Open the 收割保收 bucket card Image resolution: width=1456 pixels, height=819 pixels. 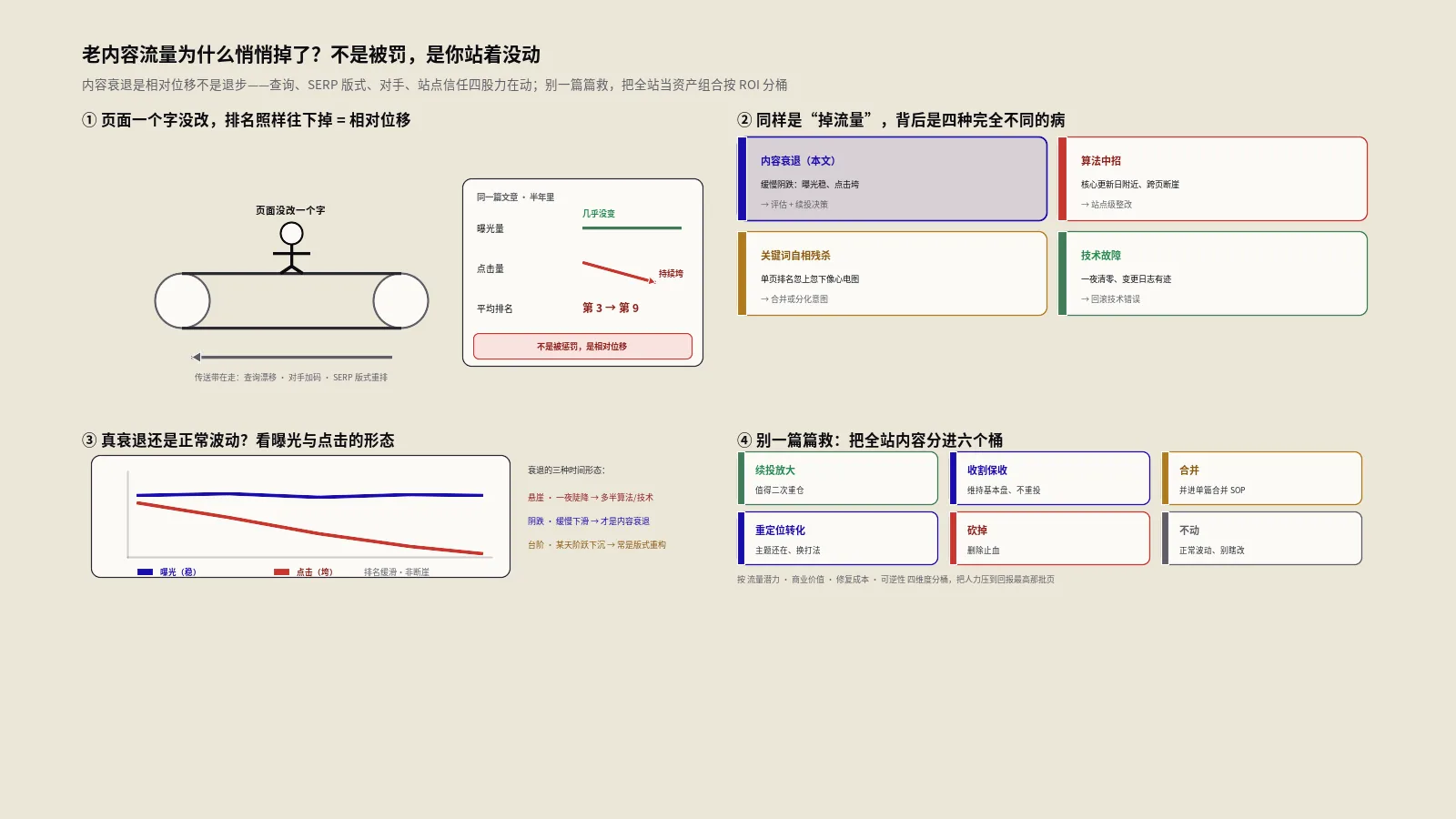click(1049, 479)
